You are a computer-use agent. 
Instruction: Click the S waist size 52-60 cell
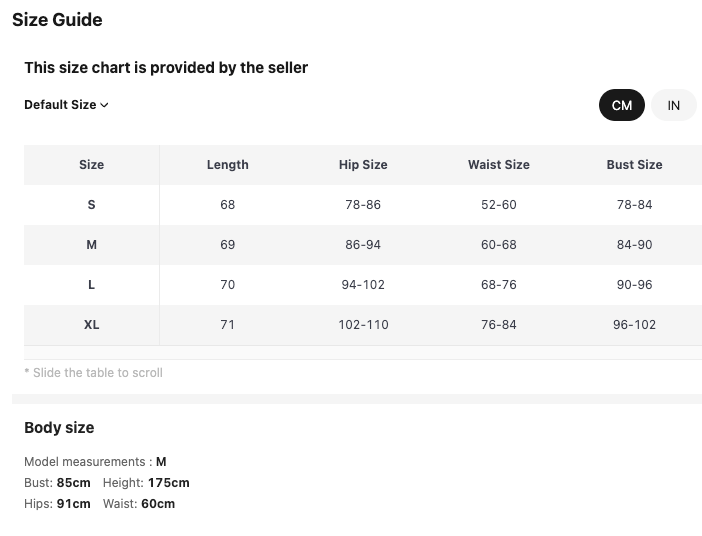(498, 205)
